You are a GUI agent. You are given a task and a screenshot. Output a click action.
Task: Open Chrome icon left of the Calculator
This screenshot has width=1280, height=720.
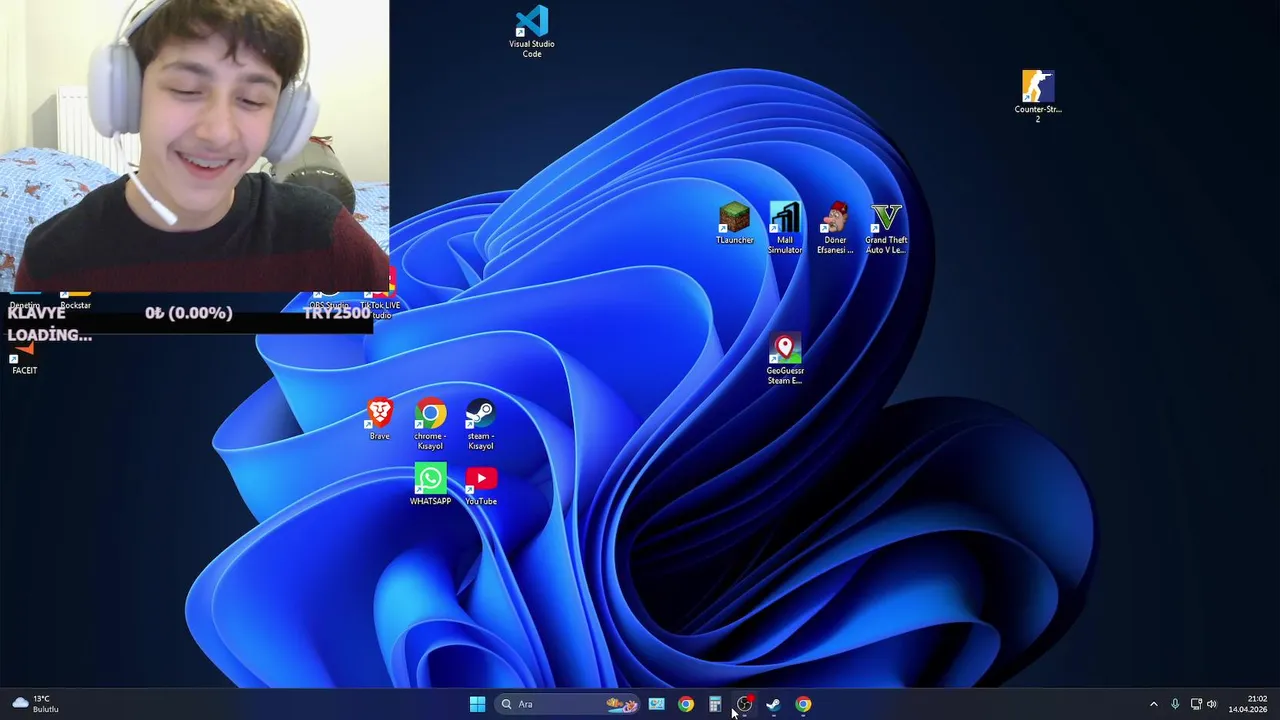685,704
